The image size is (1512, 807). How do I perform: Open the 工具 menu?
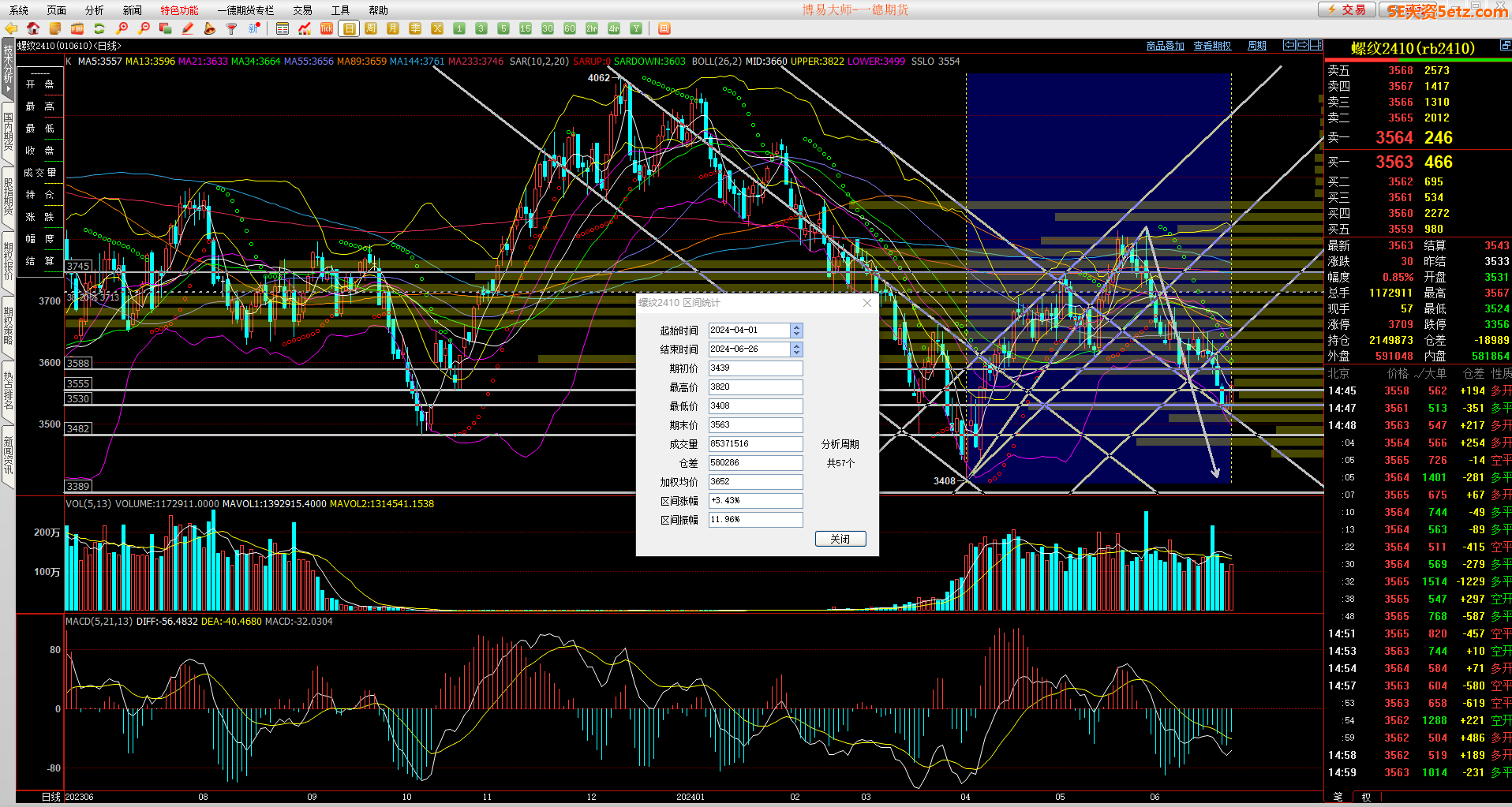[x=341, y=10]
